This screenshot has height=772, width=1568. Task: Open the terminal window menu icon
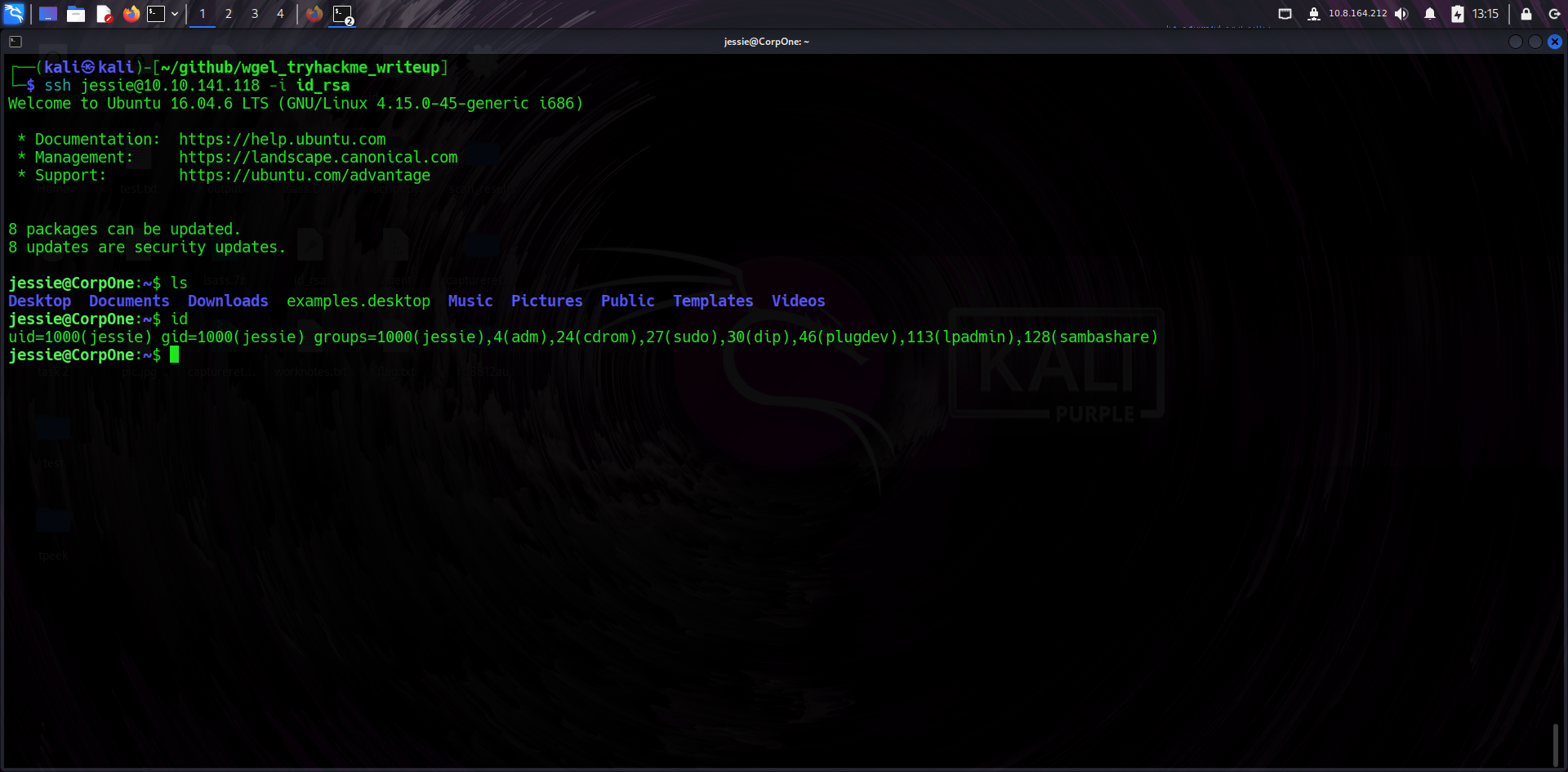click(15, 41)
